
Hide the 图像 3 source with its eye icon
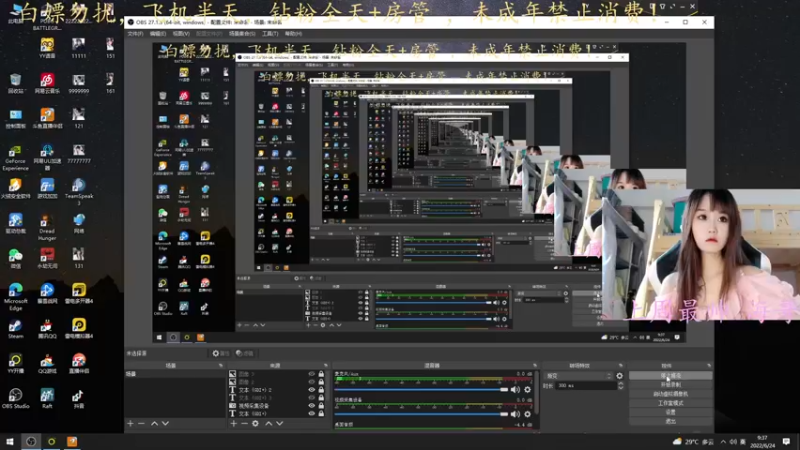pos(311,374)
